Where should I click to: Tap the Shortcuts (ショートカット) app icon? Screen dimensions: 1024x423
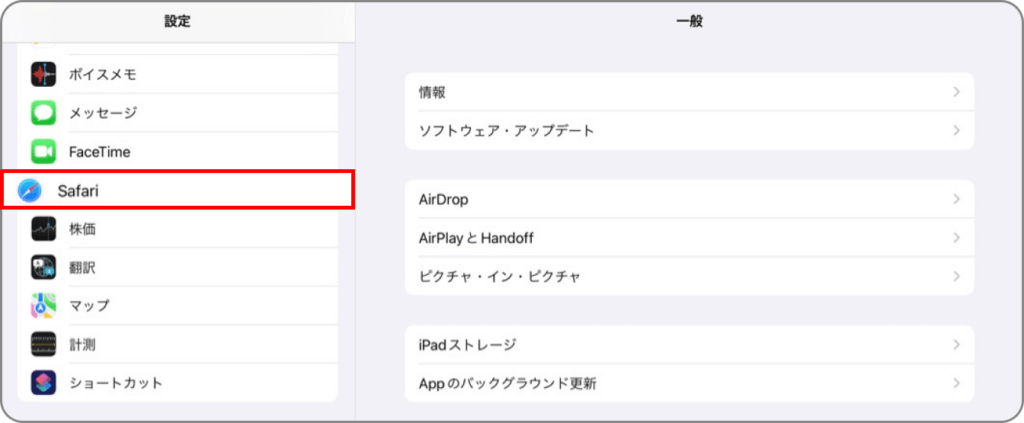43,383
